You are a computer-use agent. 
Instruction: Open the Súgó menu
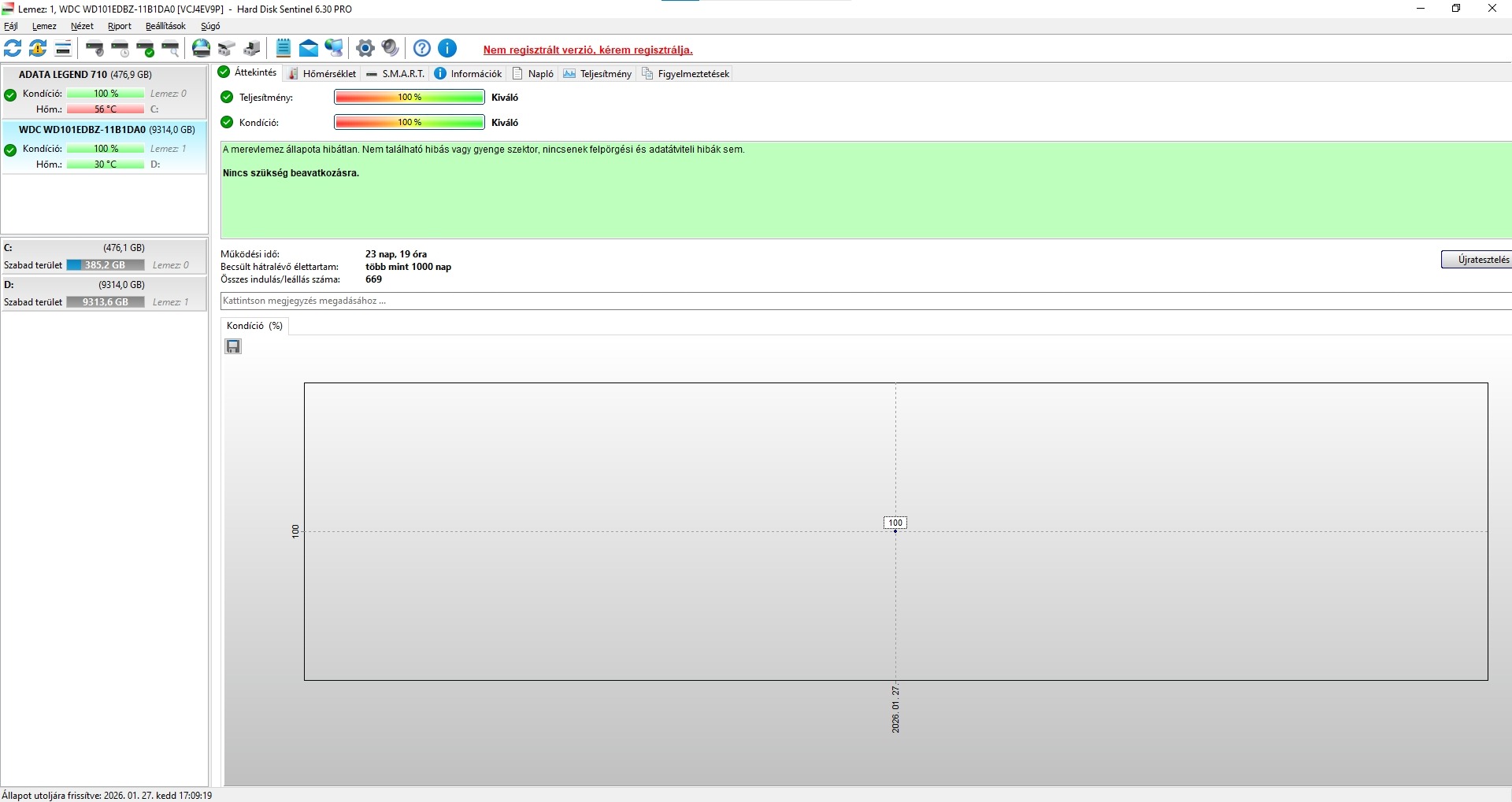[x=210, y=26]
